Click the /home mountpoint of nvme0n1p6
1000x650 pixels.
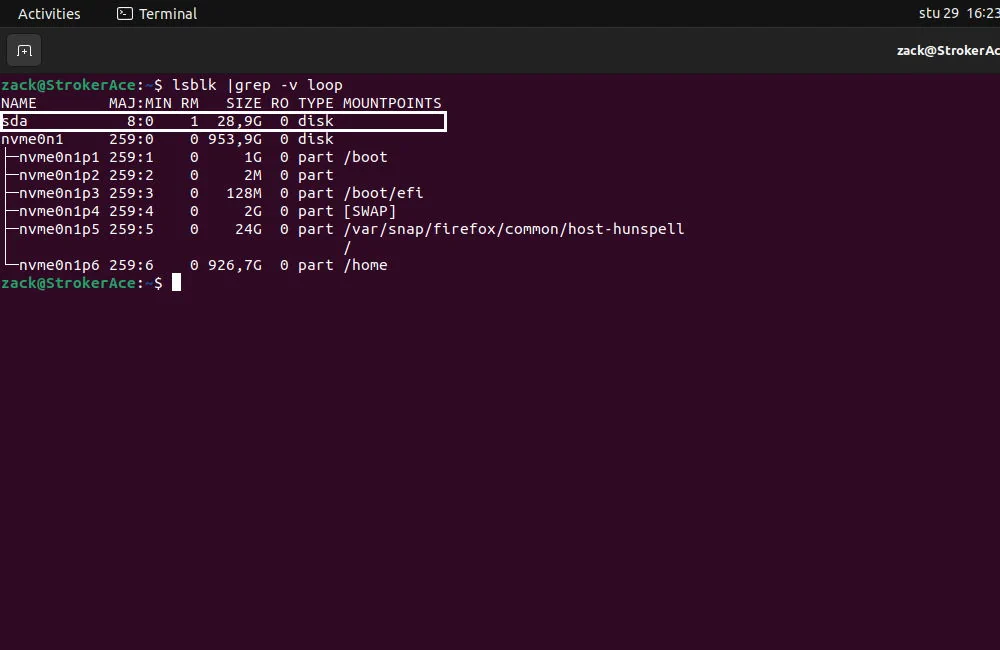(364, 265)
